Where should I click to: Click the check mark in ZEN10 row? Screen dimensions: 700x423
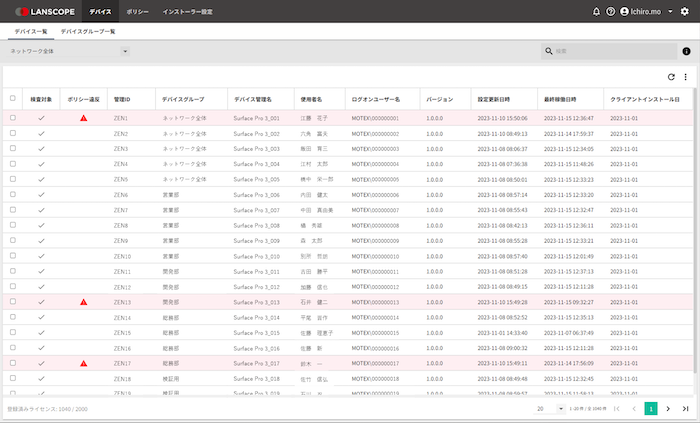pyautogui.click(x=41, y=256)
